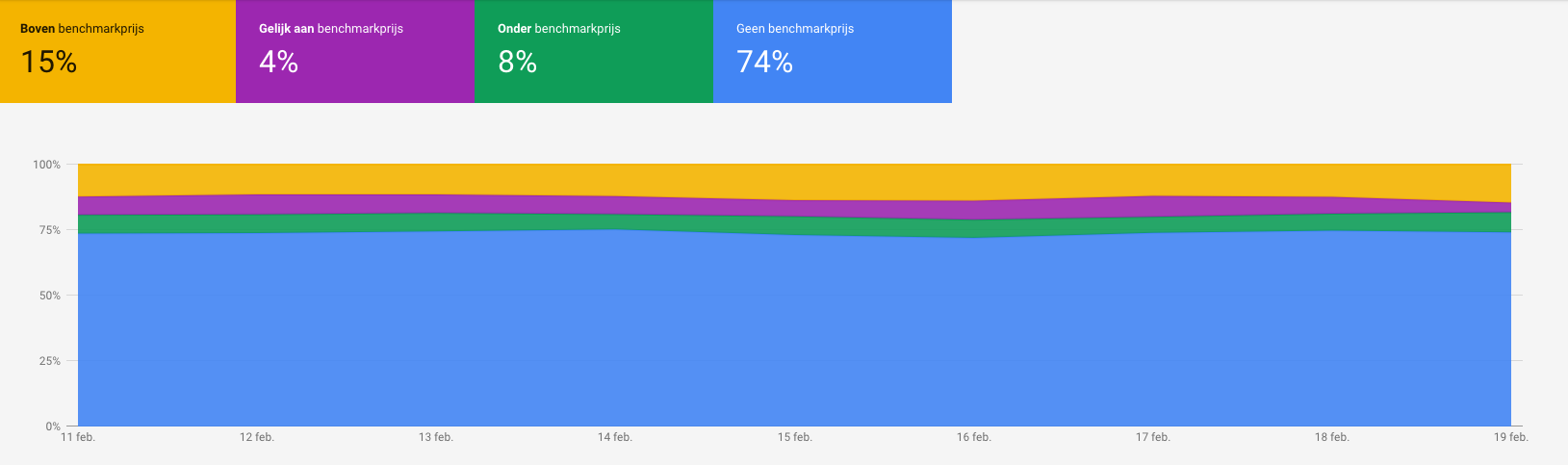Select the 12 feb. axis label
Screen dimensions: 1568x465
coord(257,437)
